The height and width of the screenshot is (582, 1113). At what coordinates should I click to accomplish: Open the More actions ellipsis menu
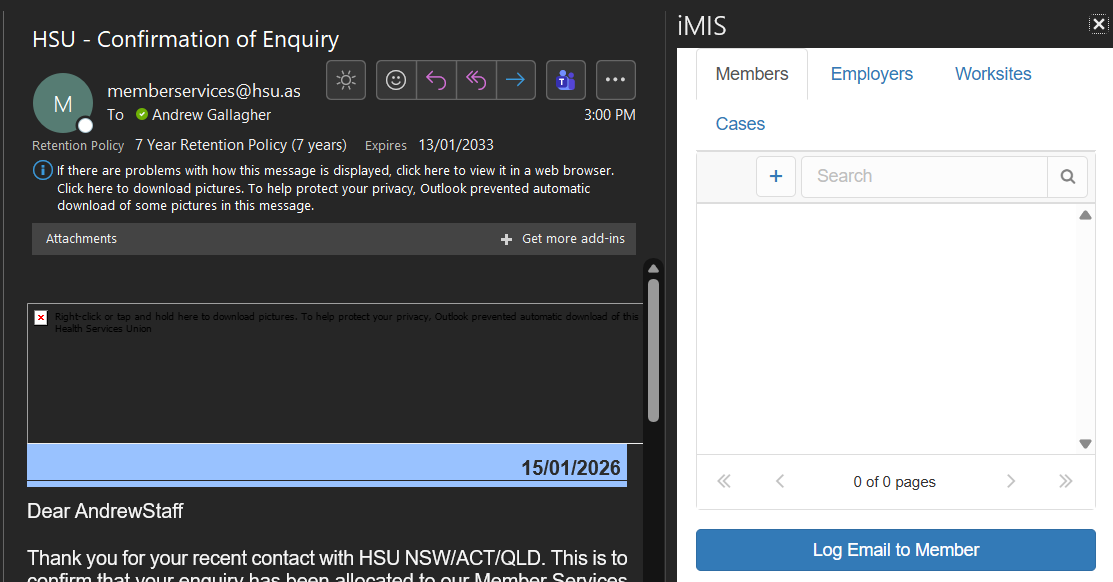click(616, 80)
